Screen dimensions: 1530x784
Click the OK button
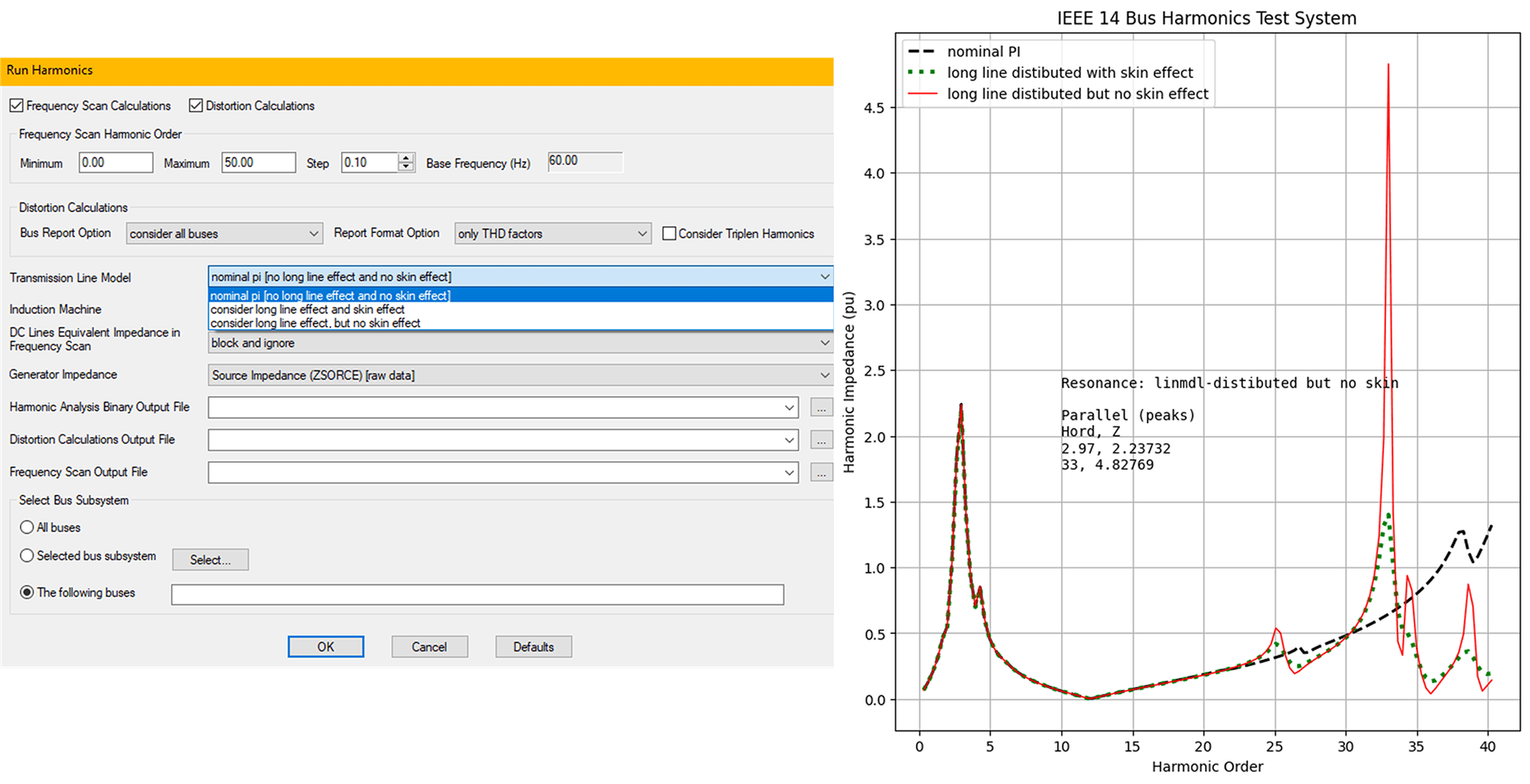(x=326, y=646)
